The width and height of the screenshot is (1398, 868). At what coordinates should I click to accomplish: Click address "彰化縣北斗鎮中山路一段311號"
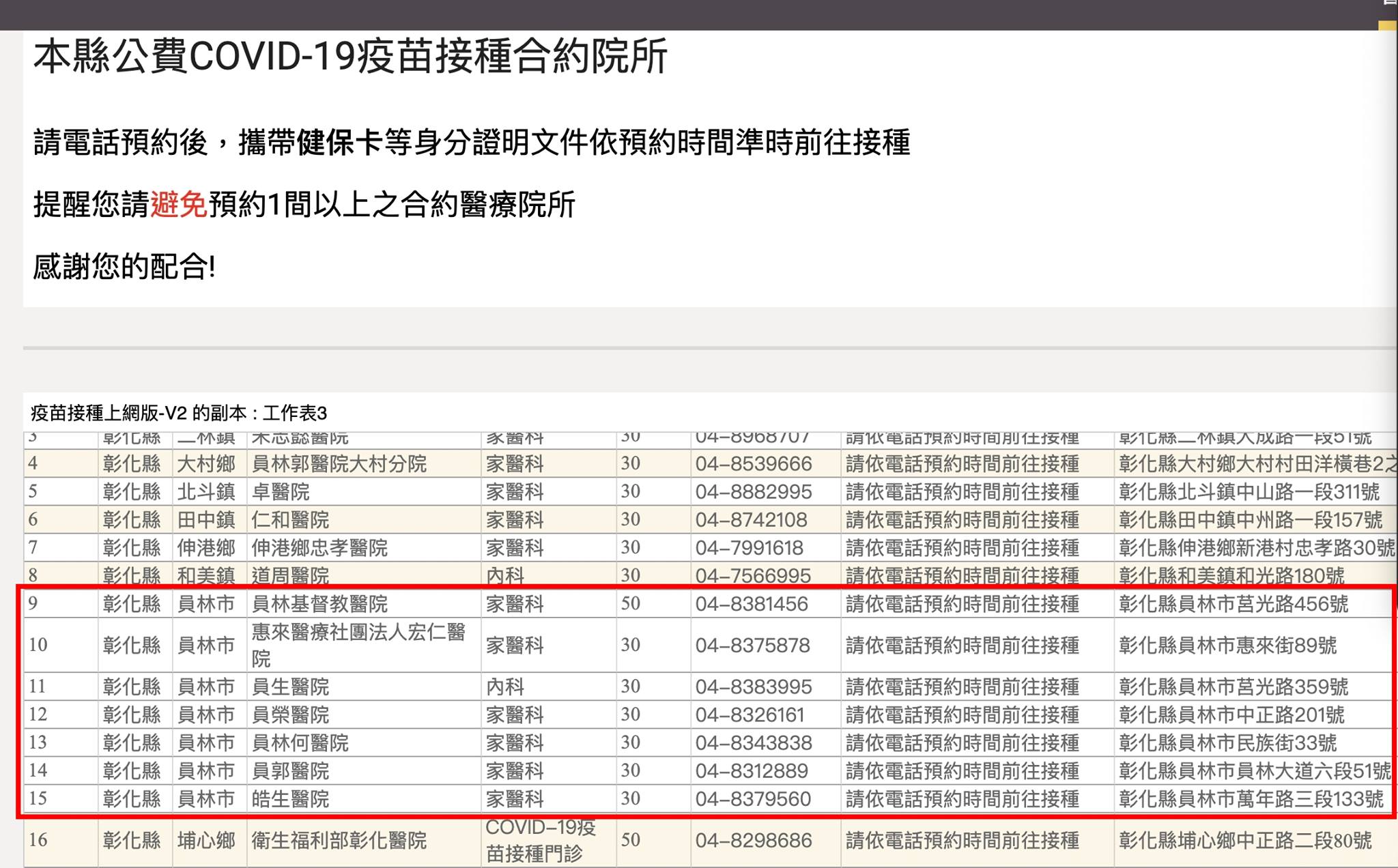(1249, 492)
